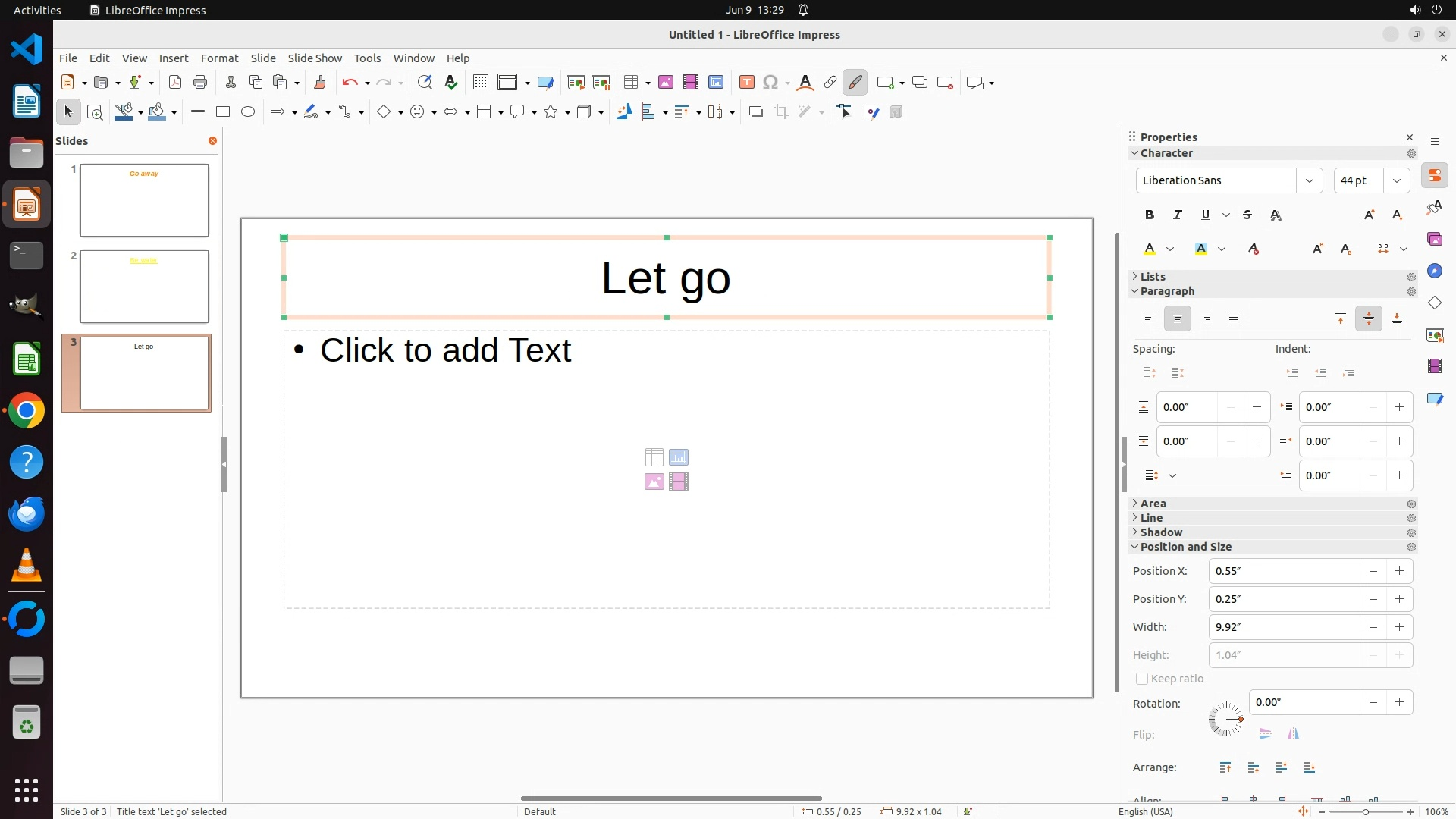Open the Format menu
This screenshot has width=1456, height=819.
(x=219, y=58)
